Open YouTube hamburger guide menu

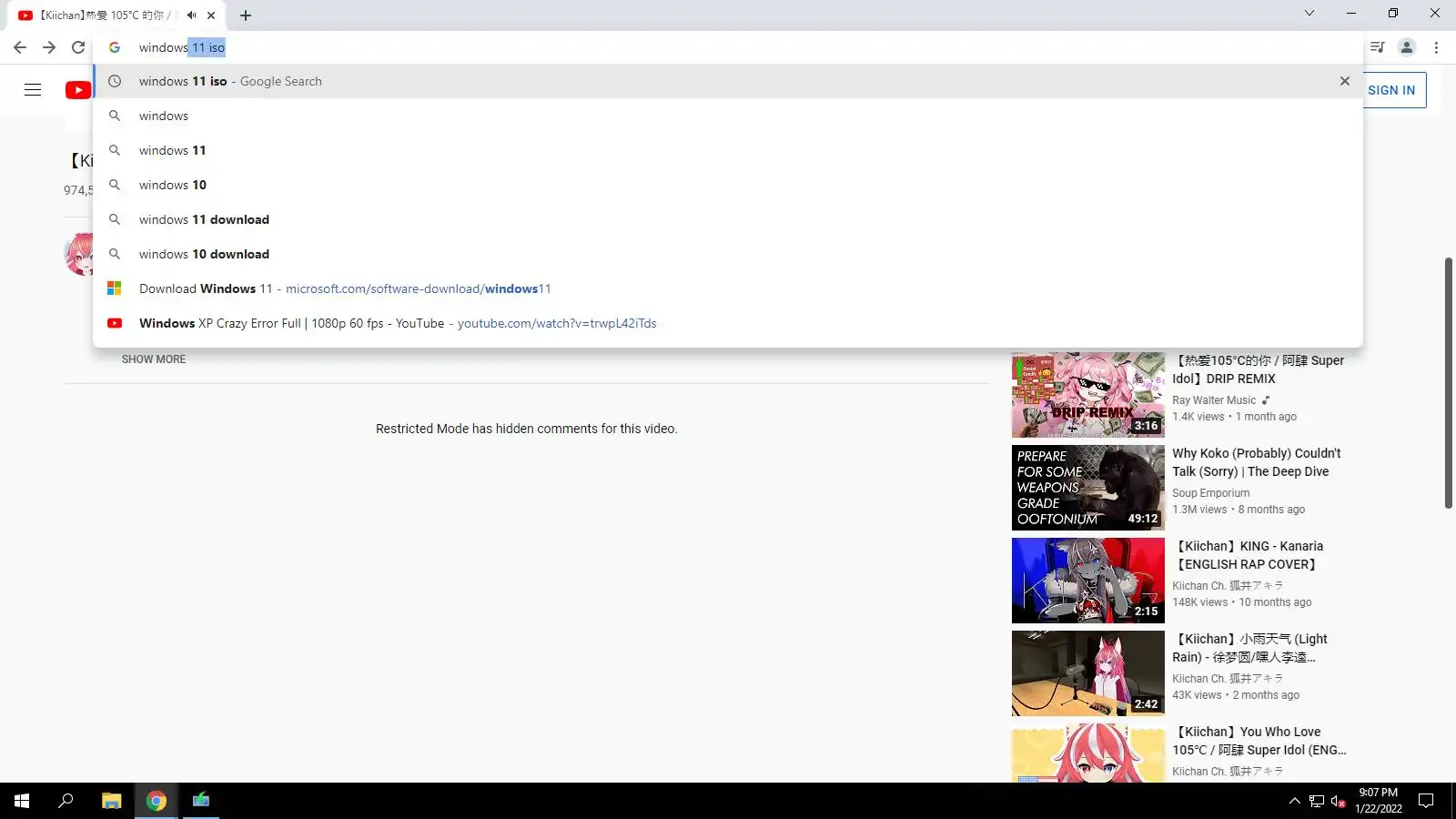[x=33, y=89]
